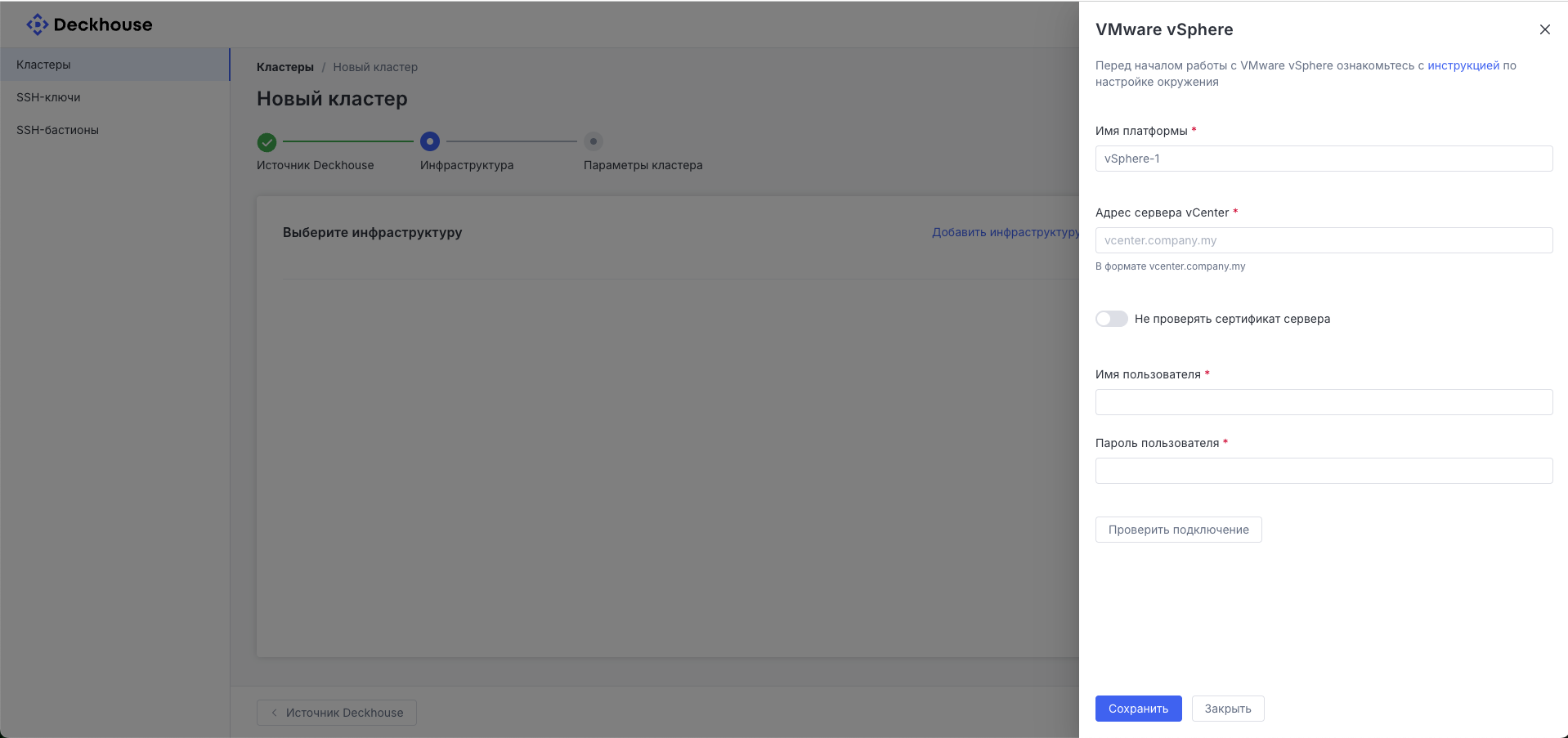Close the VMware vSphere panel with X
Screen dimensions: 1568x738
click(x=1544, y=29)
